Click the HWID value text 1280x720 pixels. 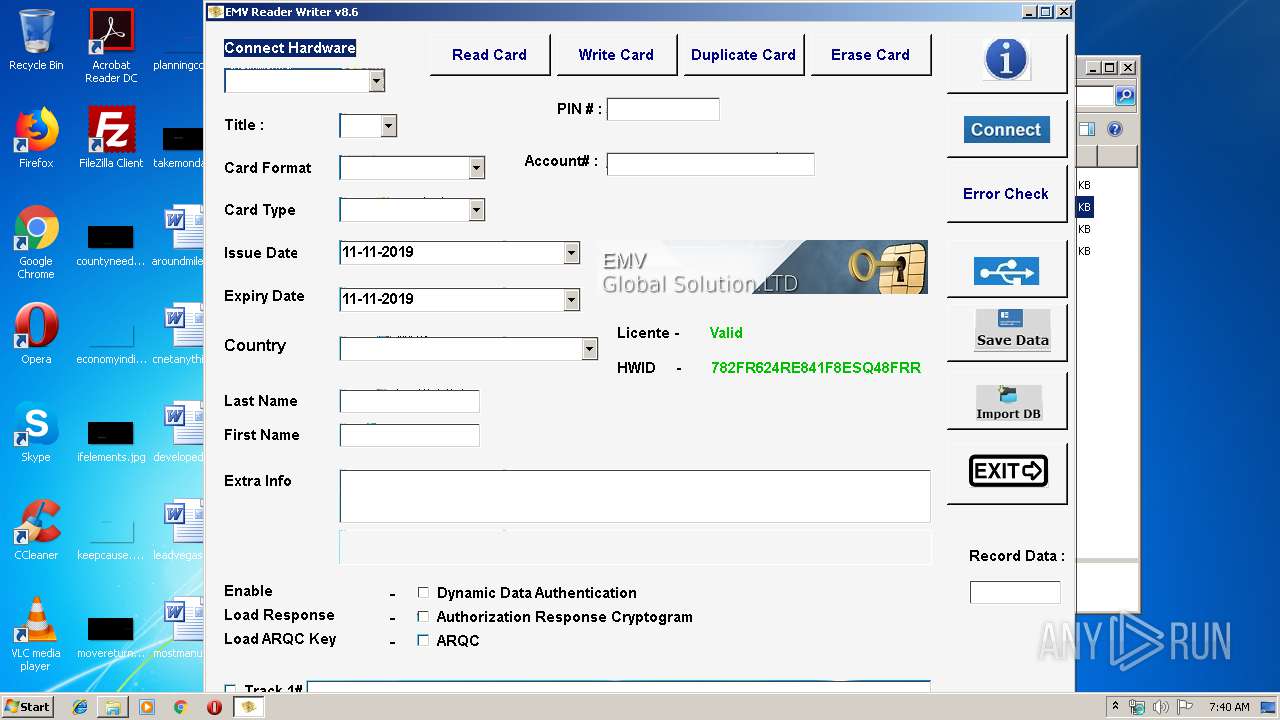coord(816,368)
